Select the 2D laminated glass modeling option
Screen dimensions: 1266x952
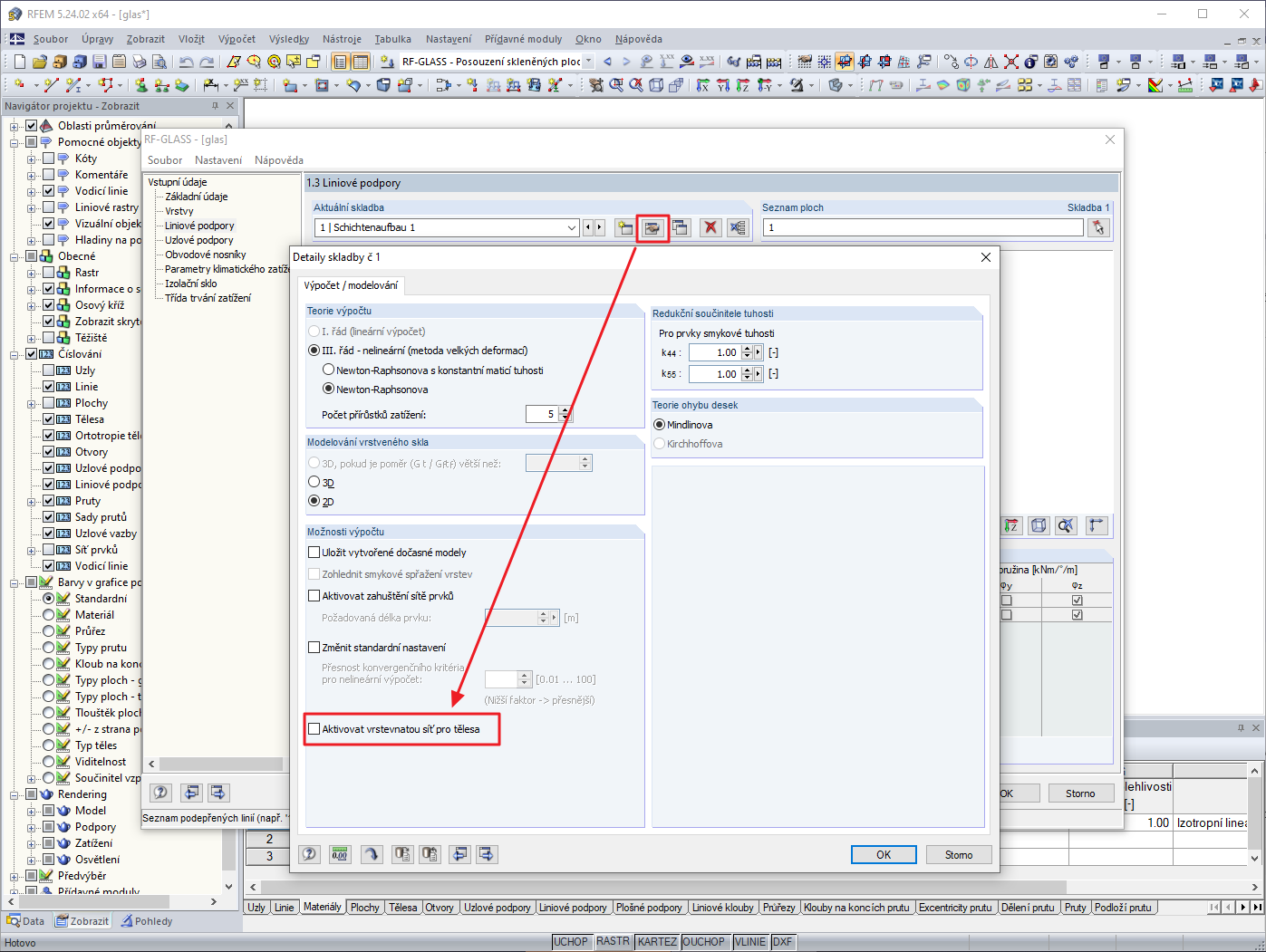point(314,502)
